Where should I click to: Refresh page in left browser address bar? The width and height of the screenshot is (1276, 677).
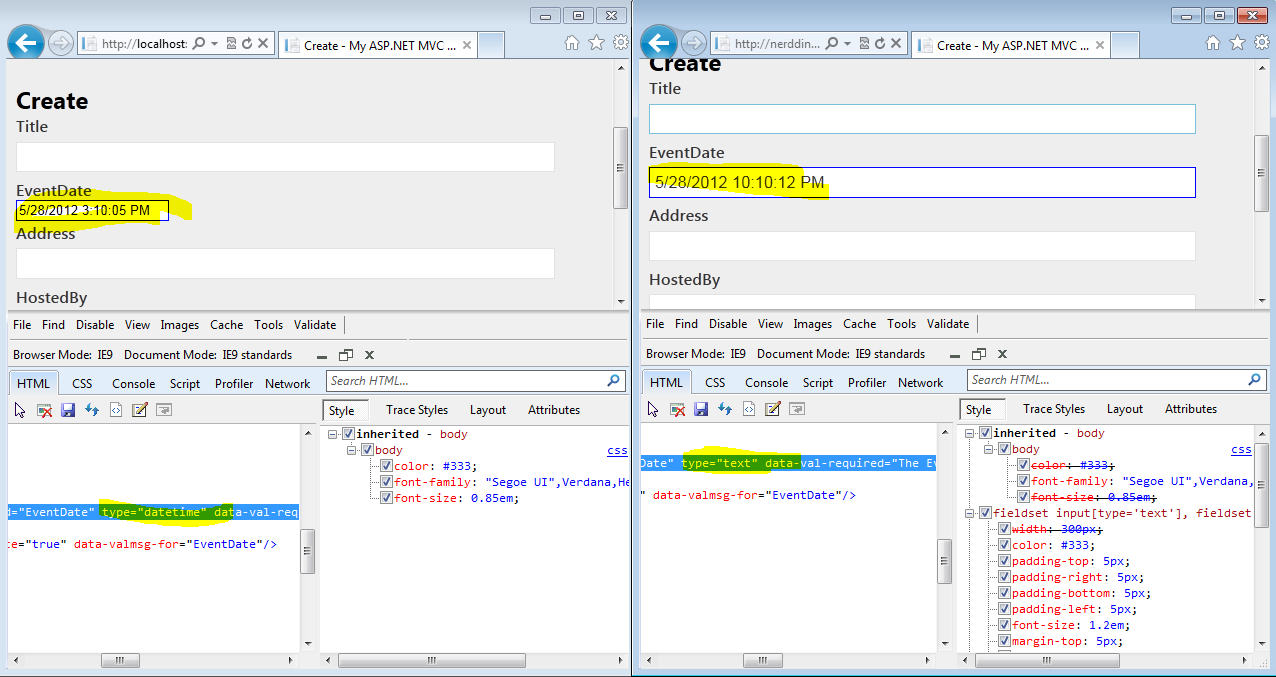pos(246,44)
